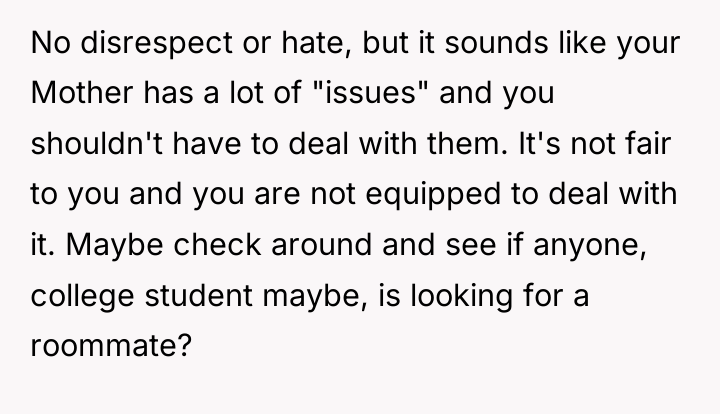Image resolution: width=720 pixels, height=414 pixels.
Task: Select the word "equipped"
Action: click(x=433, y=194)
